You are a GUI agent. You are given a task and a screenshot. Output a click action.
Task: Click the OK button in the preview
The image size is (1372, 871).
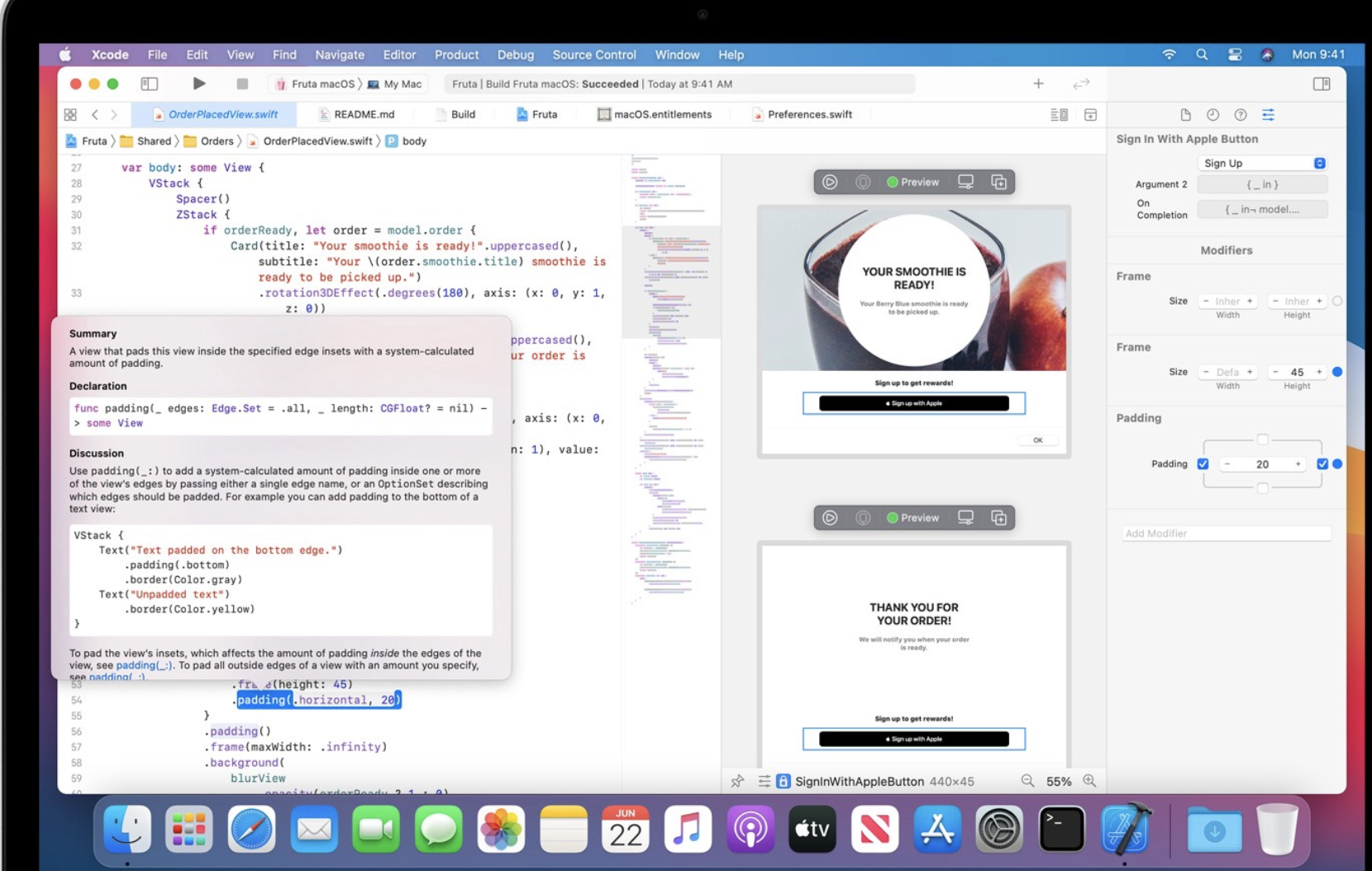(1038, 440)
